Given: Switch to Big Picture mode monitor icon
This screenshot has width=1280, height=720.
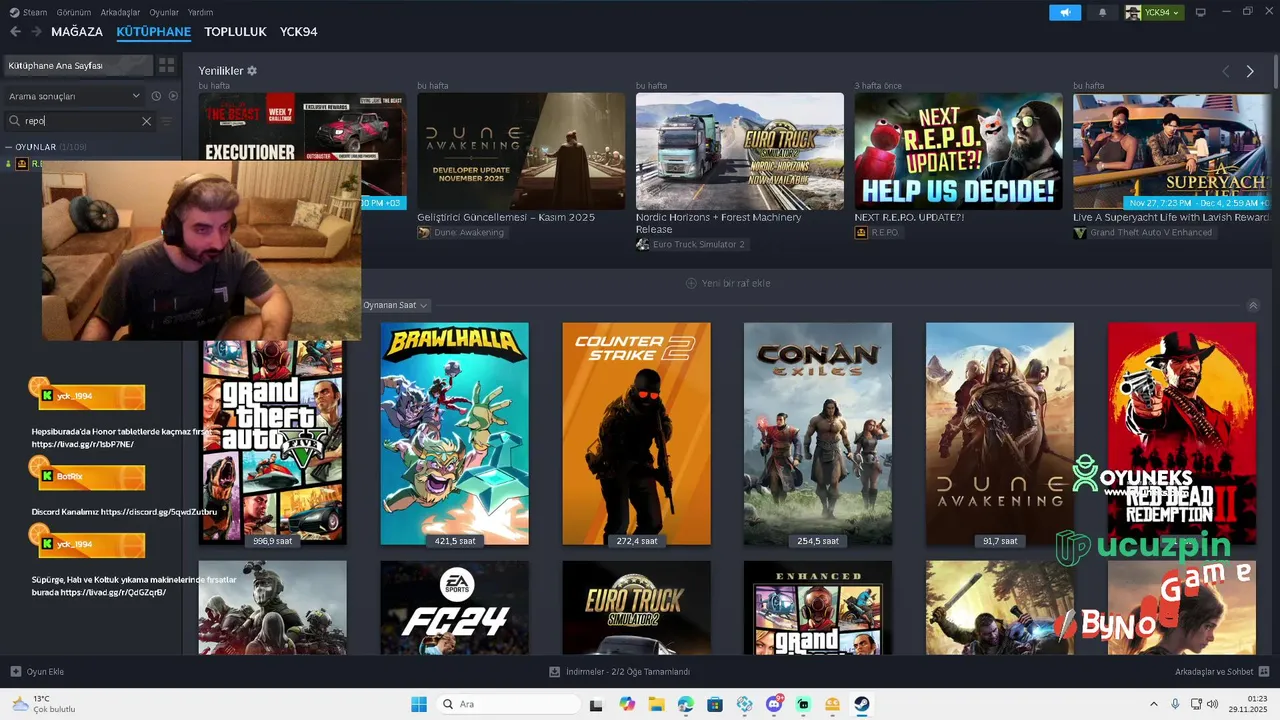Looking at the screenshot, I should pos(1201,12).
